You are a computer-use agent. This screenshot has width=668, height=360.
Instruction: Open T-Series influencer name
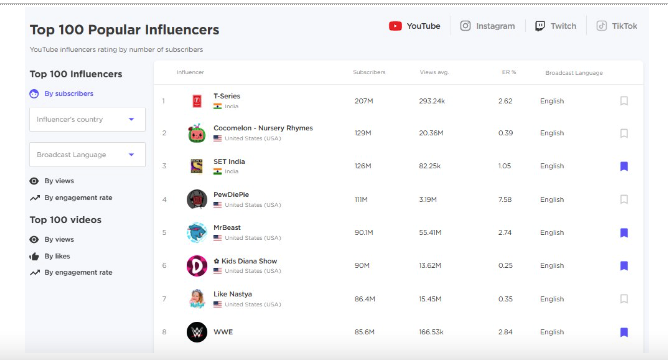pyautogui.click(x=227, y=96)
